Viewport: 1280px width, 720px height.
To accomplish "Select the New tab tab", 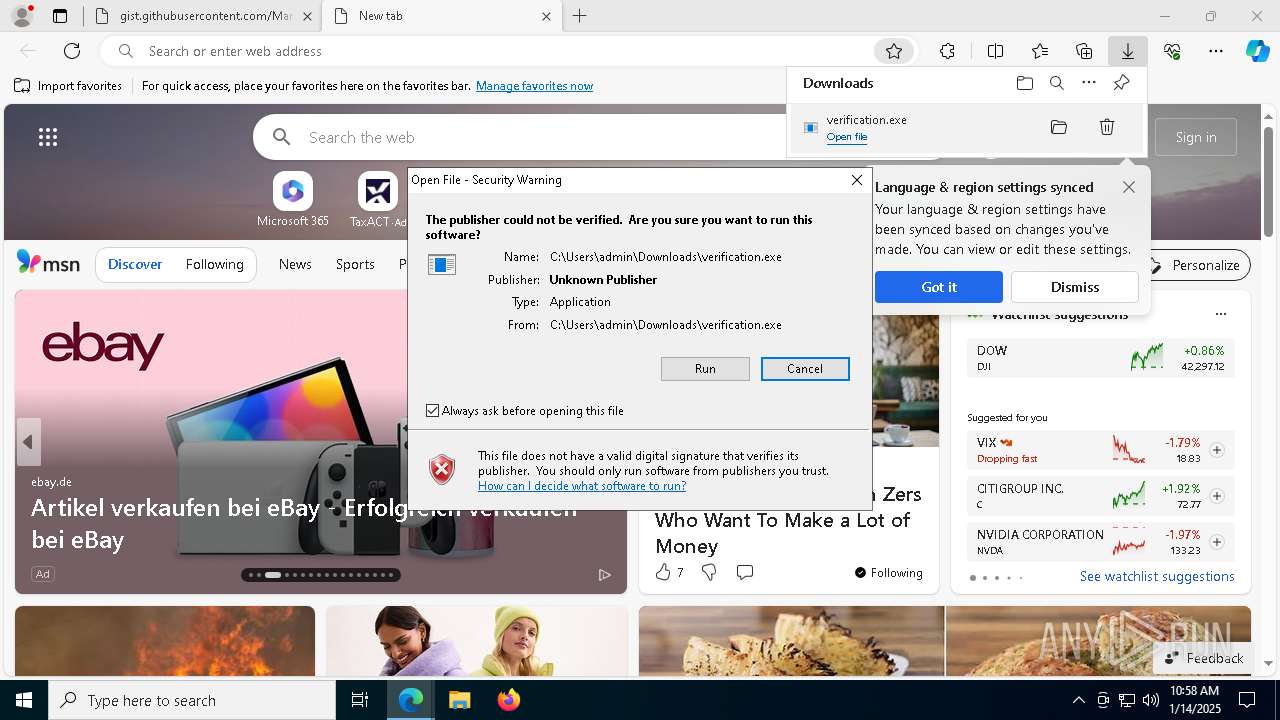I will [442, 16].
